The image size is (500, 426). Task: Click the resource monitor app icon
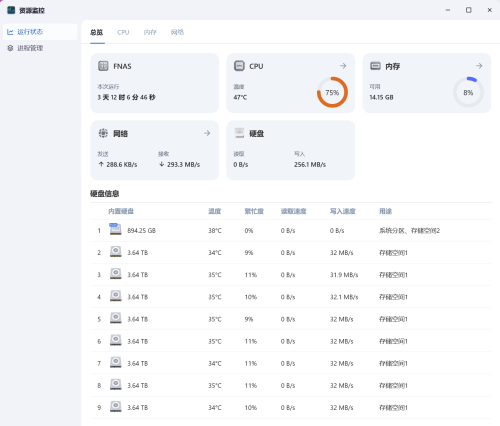(x=11, y=10)
